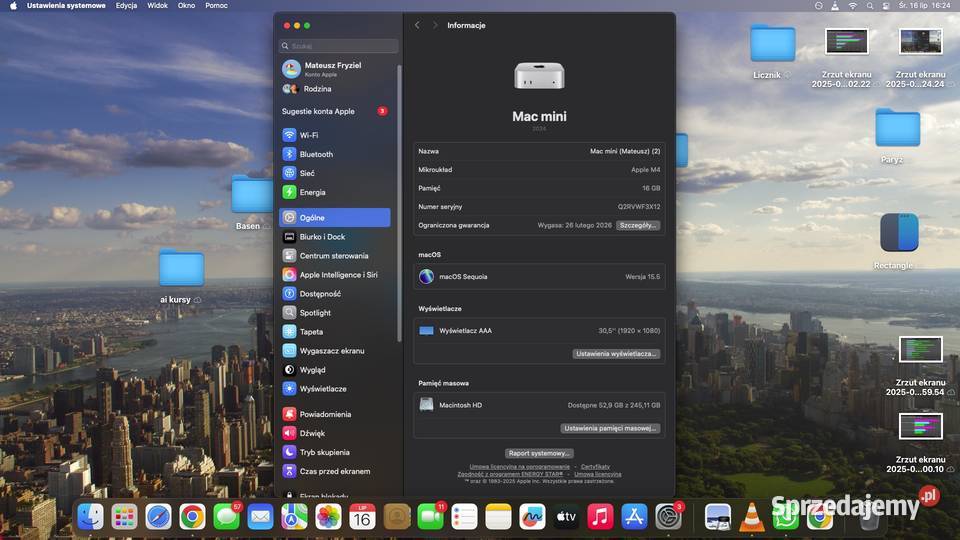Open Ustawienia systemowe menu
Viewport: 960px width, 540px height.
[66, 6]
